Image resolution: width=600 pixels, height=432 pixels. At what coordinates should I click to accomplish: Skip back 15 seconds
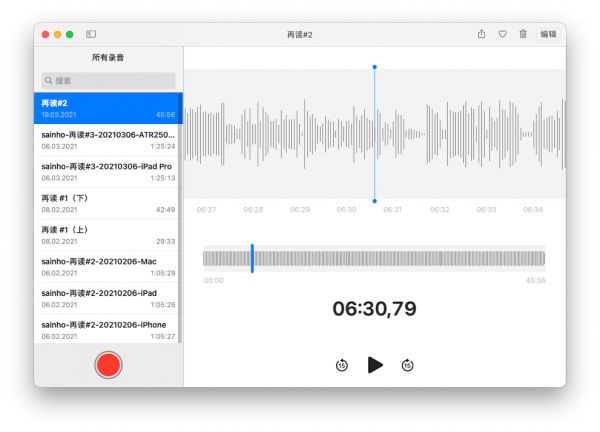coord(342,366)
